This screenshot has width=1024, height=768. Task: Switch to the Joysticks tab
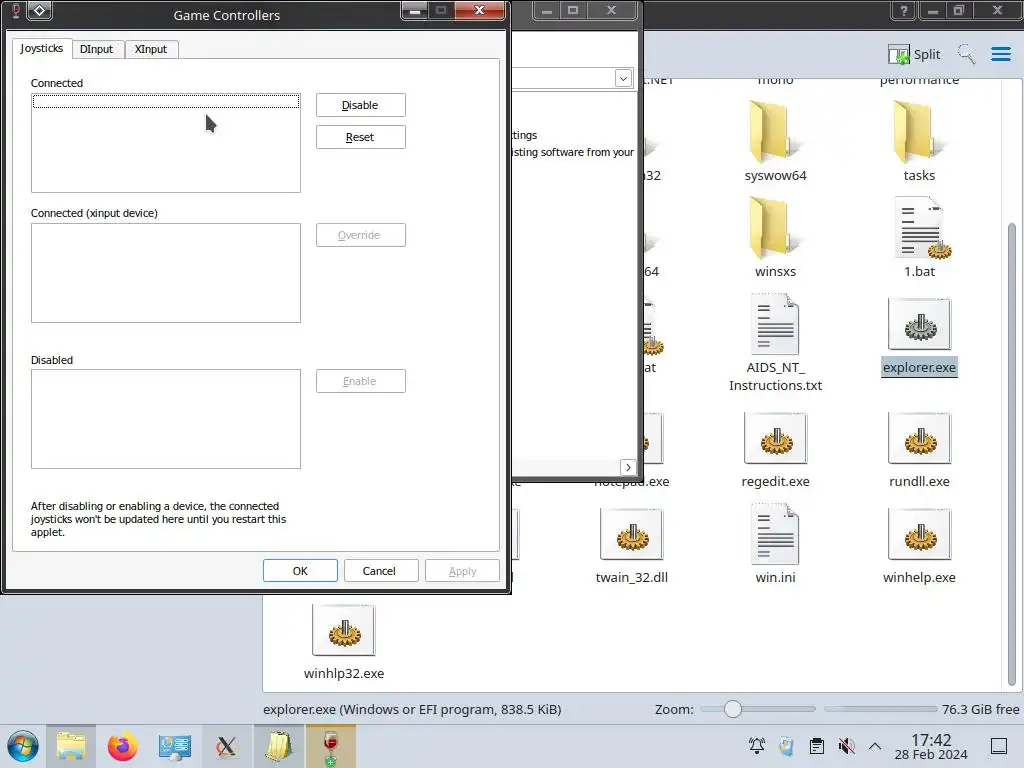(42, 48)
